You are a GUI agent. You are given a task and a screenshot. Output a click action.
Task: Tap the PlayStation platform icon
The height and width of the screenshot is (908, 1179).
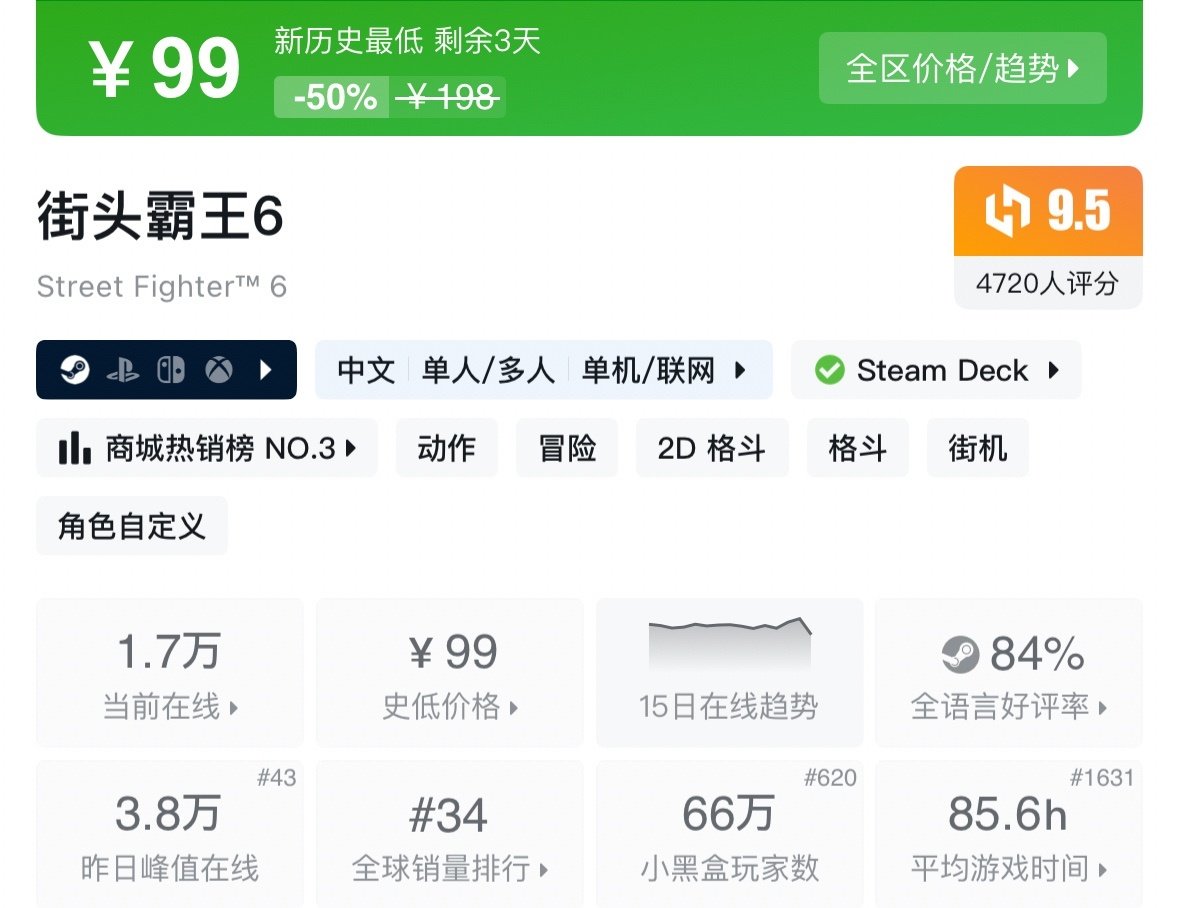[123, 370]
